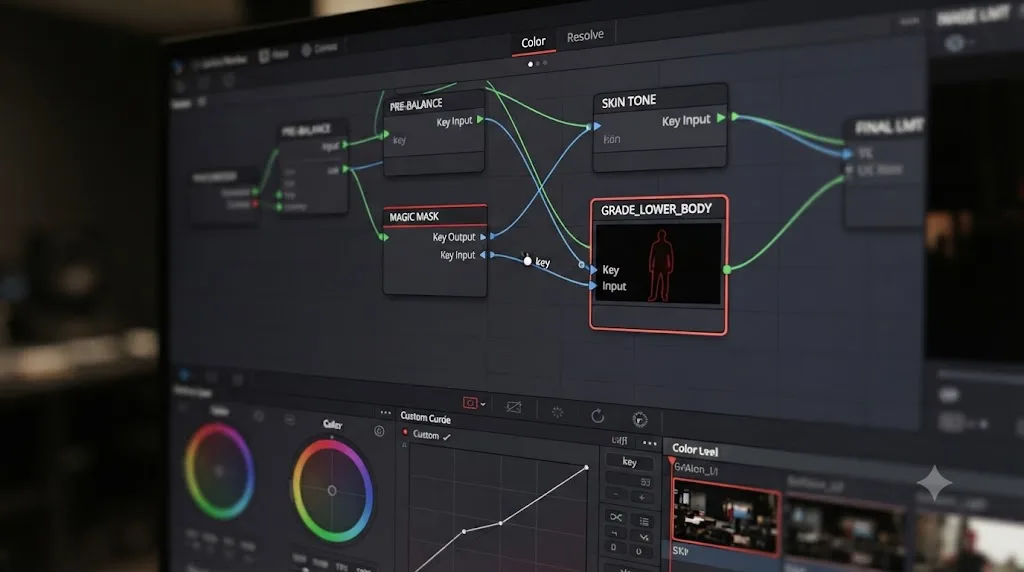The image size is (1024, 572).
Task: Select the blurred FINAL LMT node
Action: coord(885,173)
